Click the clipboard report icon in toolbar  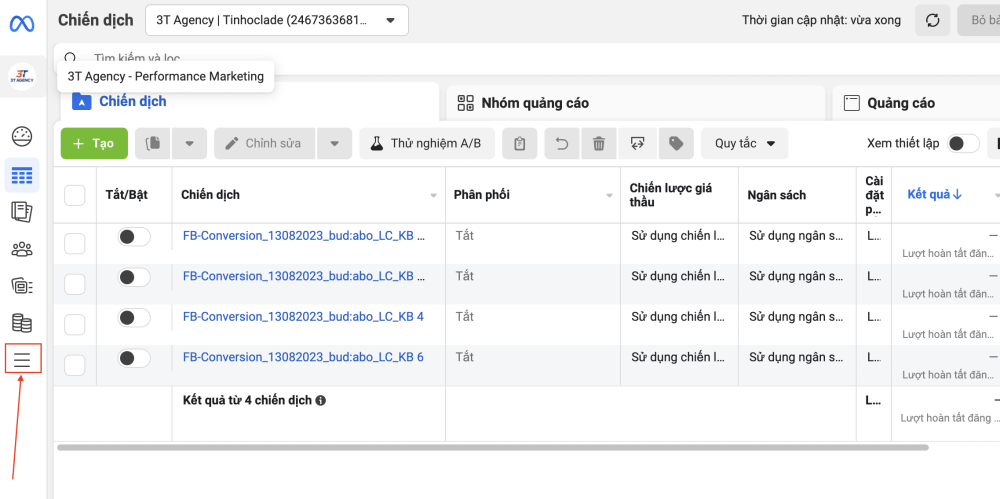click(519, 144)
